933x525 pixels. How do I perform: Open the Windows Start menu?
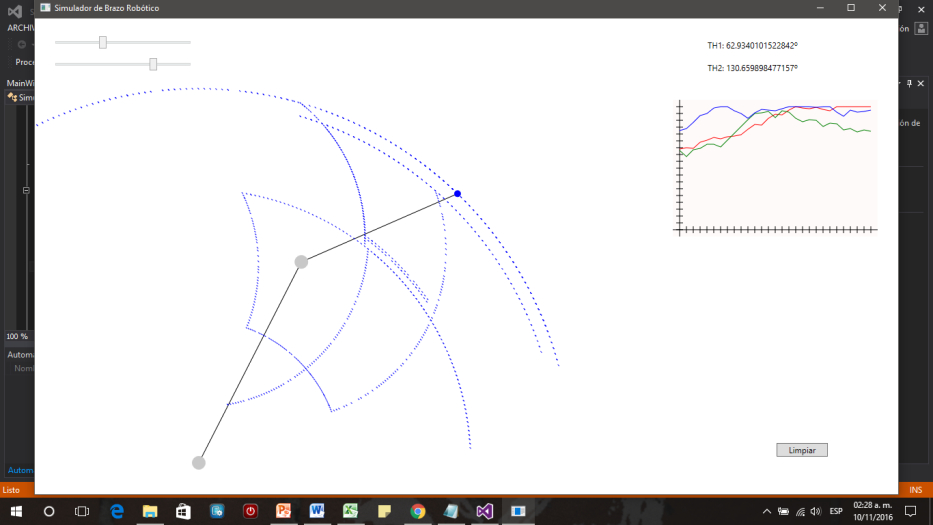[x=16, y=511]
